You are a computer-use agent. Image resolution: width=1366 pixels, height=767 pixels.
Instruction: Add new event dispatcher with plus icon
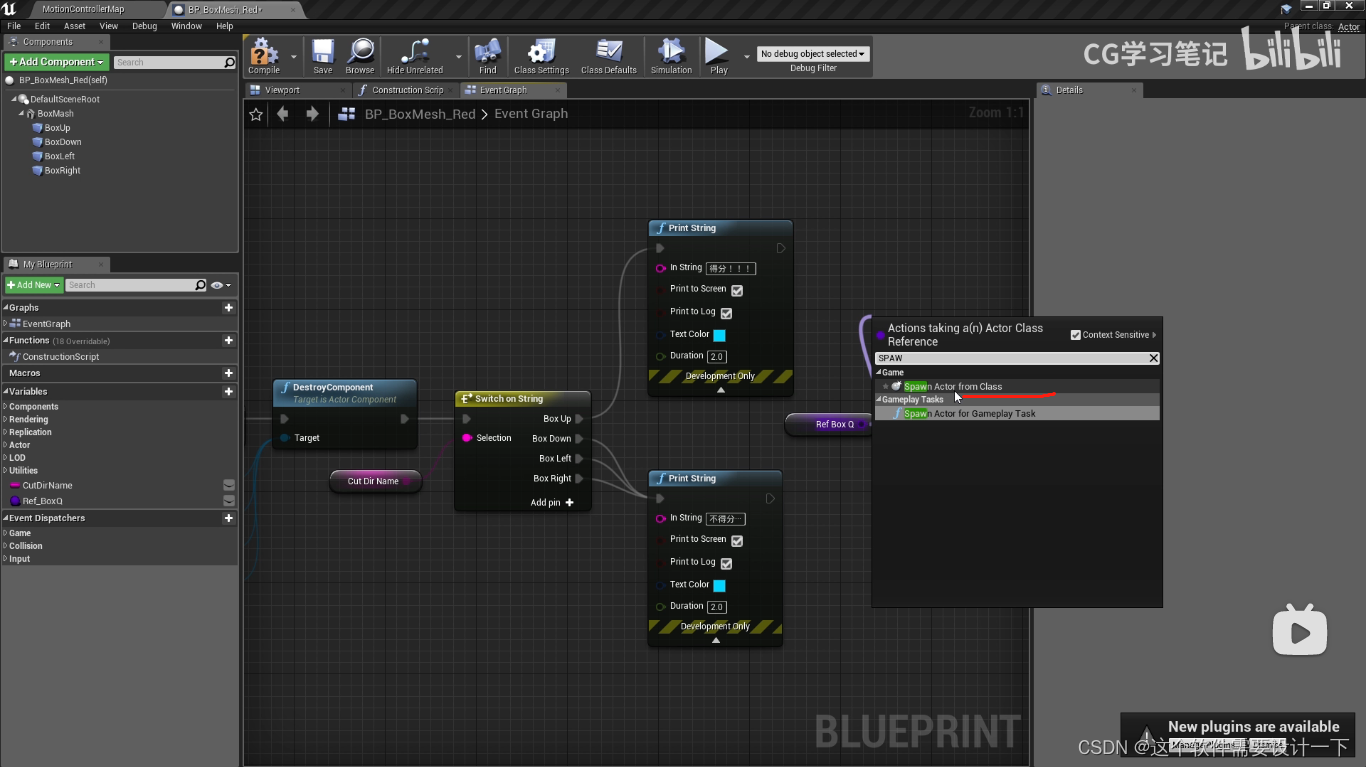tap(229, 518)
